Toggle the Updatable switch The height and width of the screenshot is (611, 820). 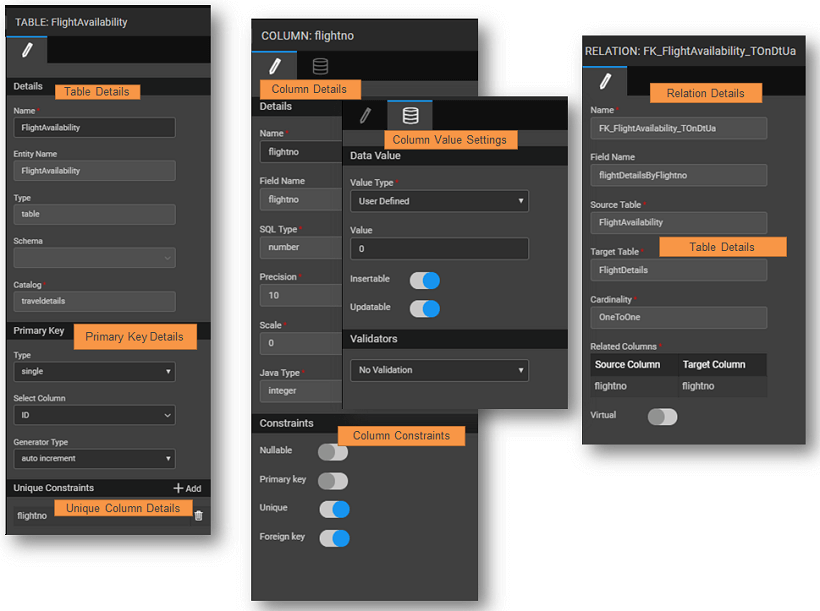pyautogui.click(x=425, y=308)
